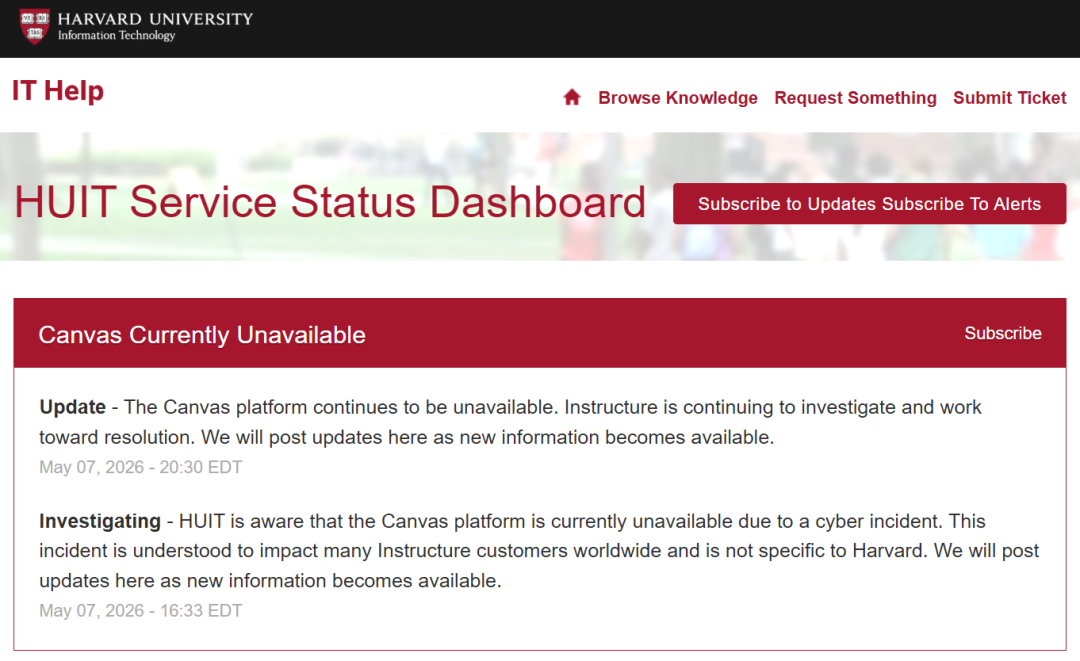The height and width of the screenshot is (661, 1080).
Task: Click the Subscribe to Updates button
Action: [869, 204]
